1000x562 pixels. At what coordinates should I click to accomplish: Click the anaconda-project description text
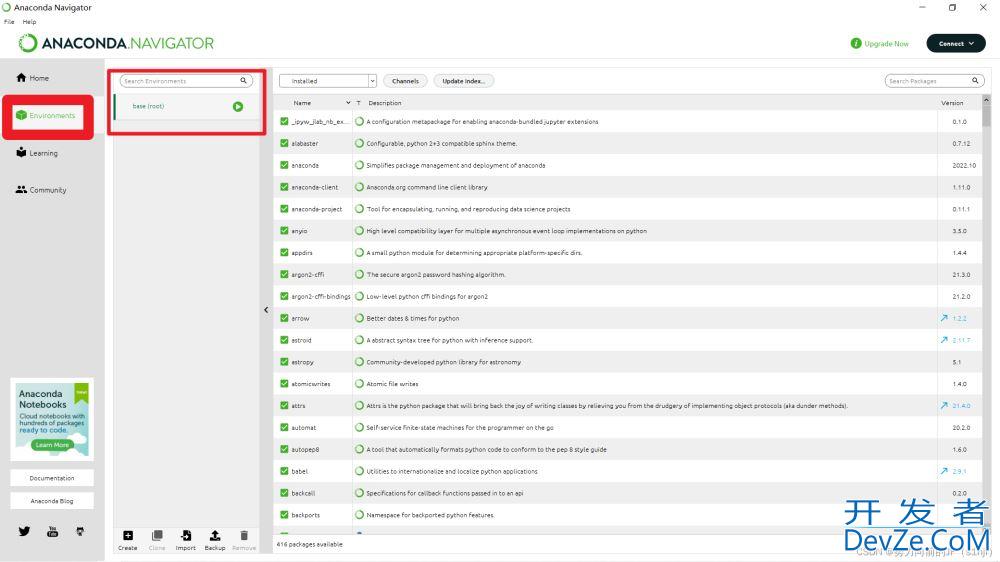[468, 209]
